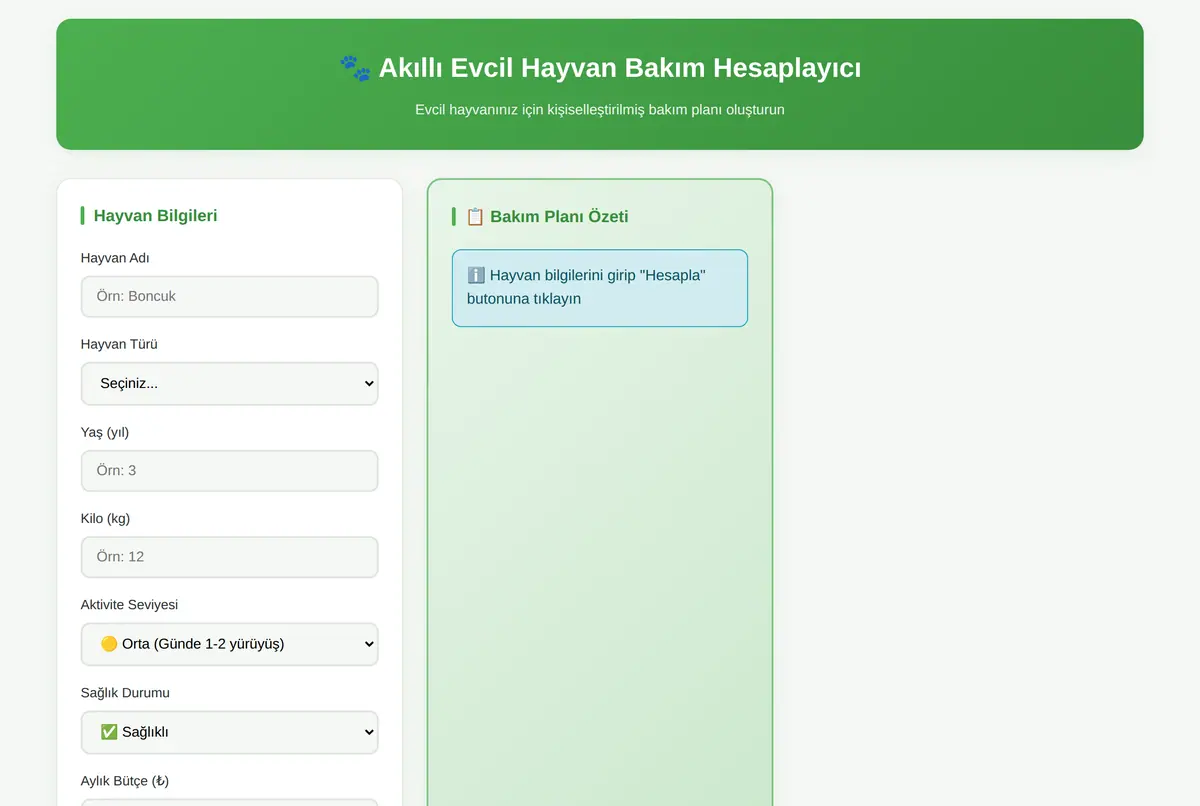Open the Aktivite Seviyesi dropdown

[229, 644]
